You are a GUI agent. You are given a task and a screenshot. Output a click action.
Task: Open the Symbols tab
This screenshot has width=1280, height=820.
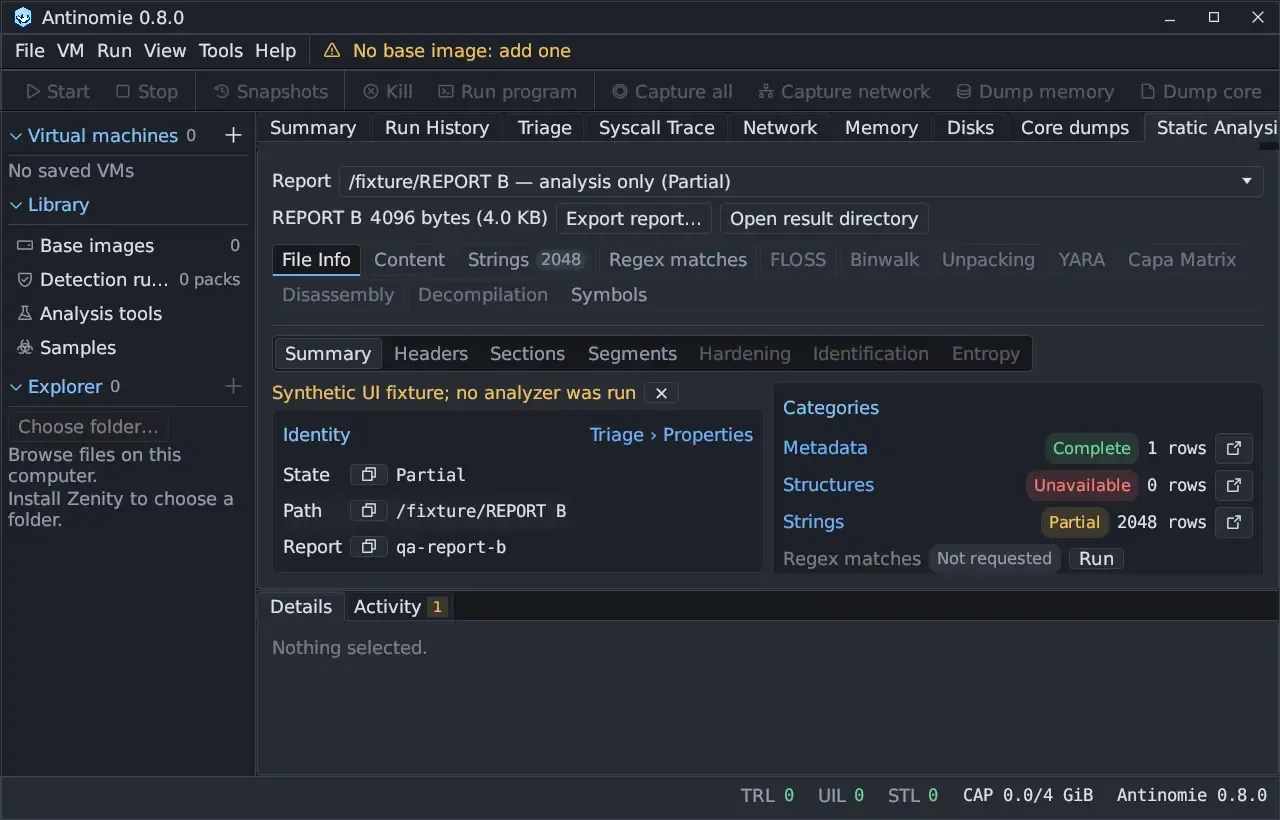tap(609, 295)
